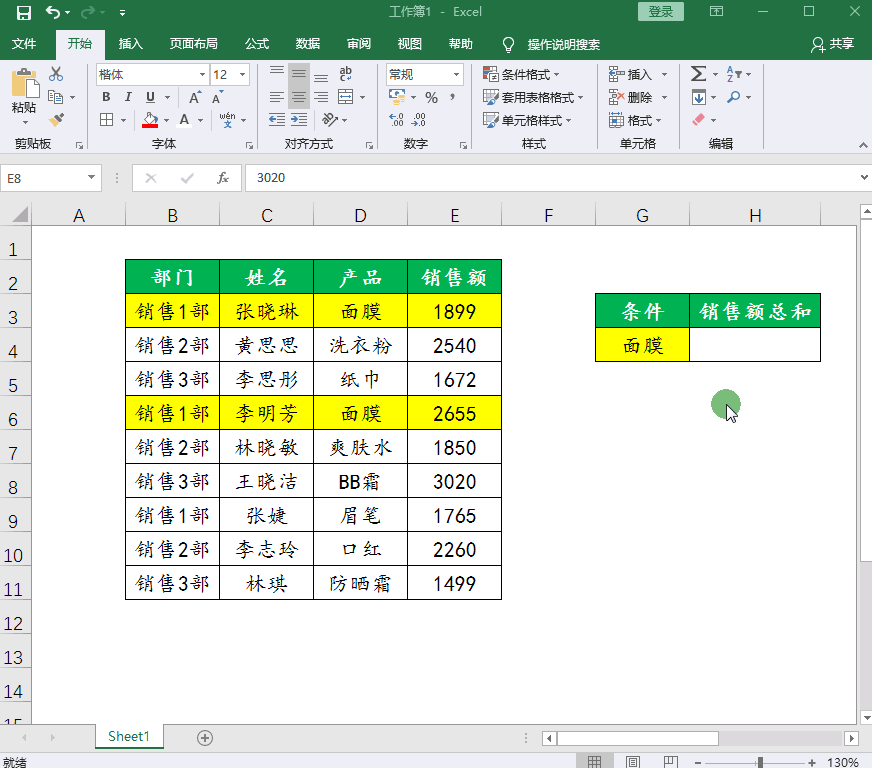Select the Cut scissors icon
Screen dimensions: 872x768
pyautogui.click(x=57, y=73)
